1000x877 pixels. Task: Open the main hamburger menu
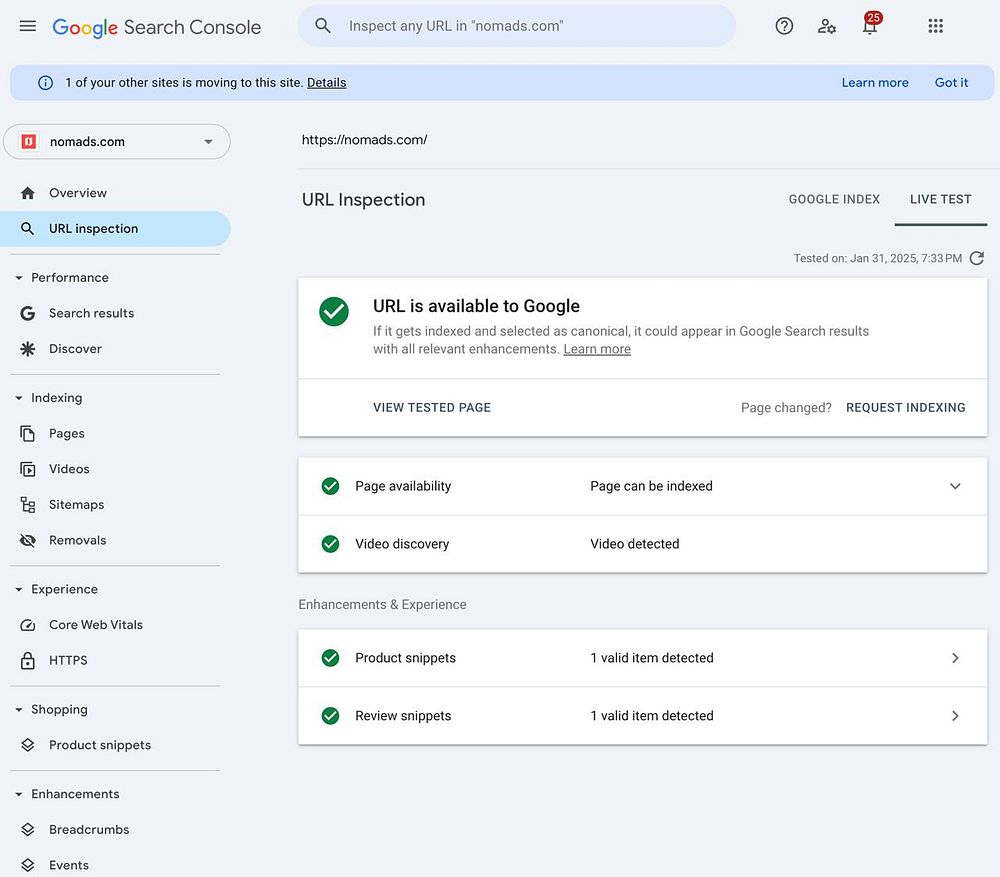tap(27, 26)
